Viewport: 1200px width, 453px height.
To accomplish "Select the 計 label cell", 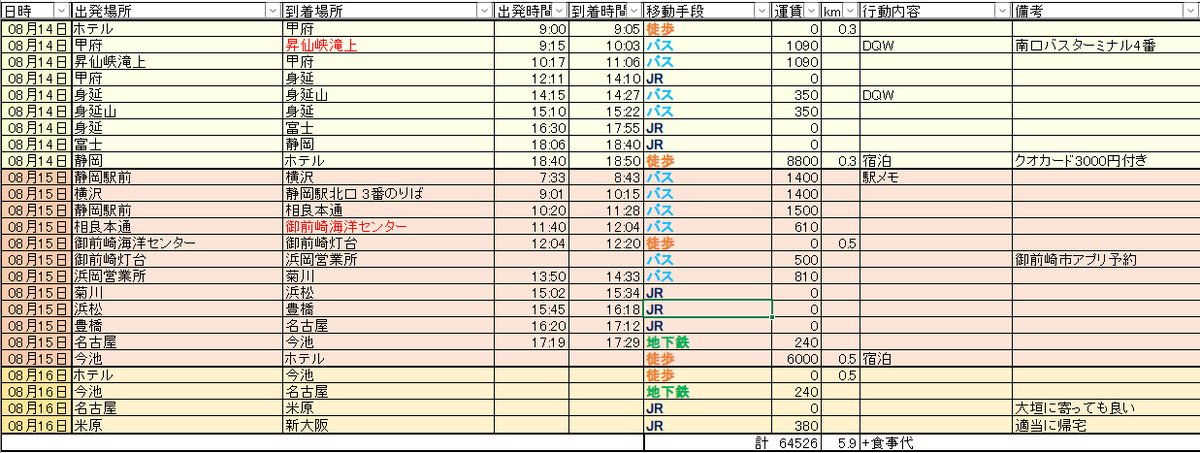I will pos(708,442).
